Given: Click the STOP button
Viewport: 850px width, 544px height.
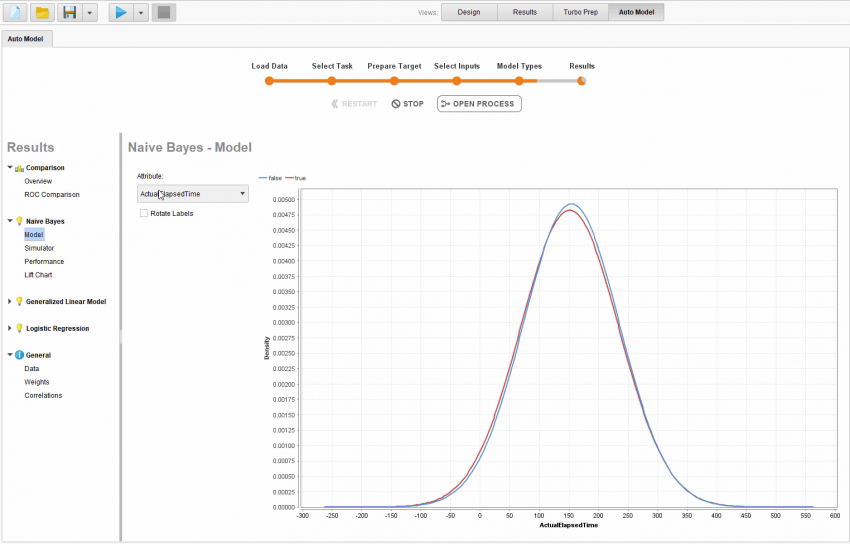Looking at the screenshot, I should tap(408, 104).
